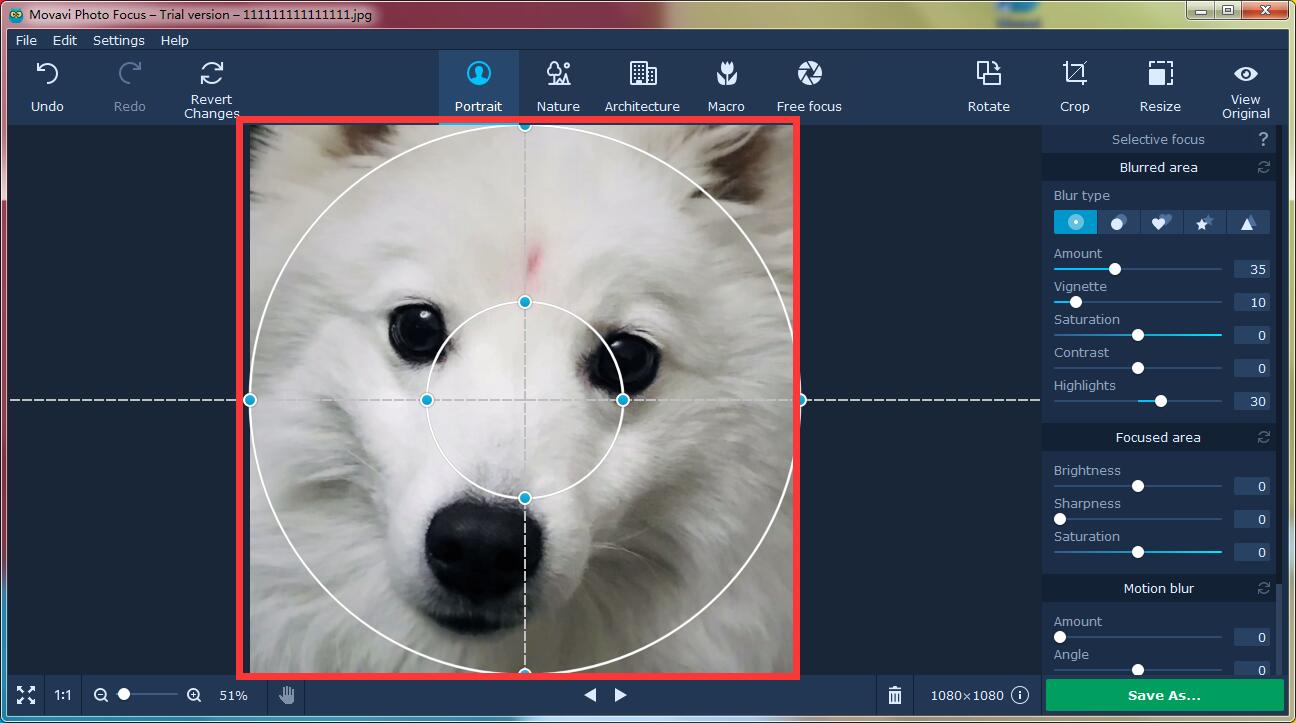Click the Highlights value field 30

point(1251,401)
